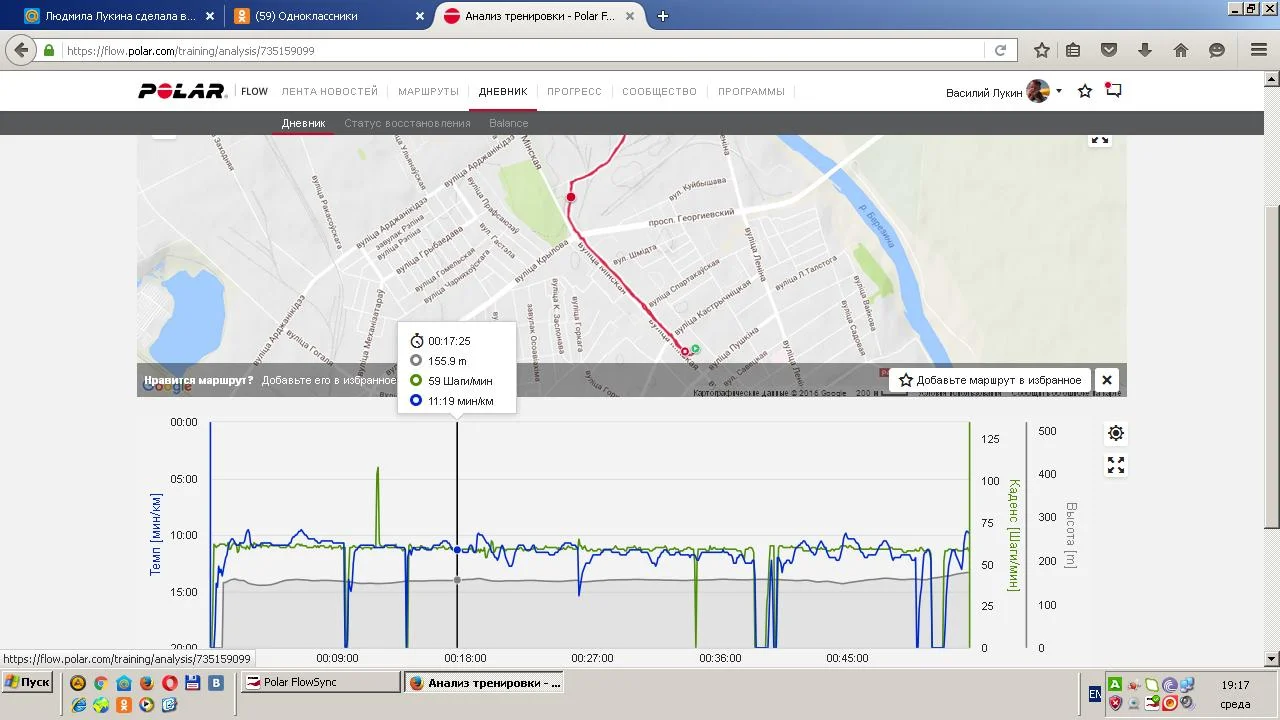The height and width of the screenshot is (720, 1280).
Task: Open the ПРОГРЕСС menu item
Action: [574, 91]
